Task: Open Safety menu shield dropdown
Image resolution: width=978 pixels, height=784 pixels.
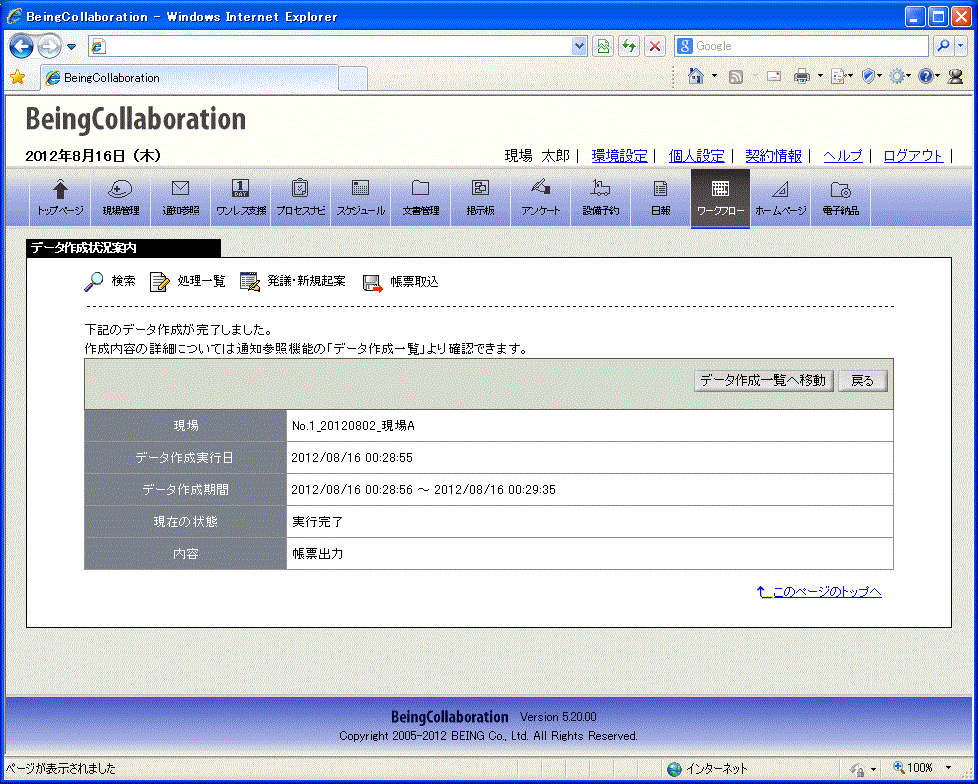Action: pos(871,77)
